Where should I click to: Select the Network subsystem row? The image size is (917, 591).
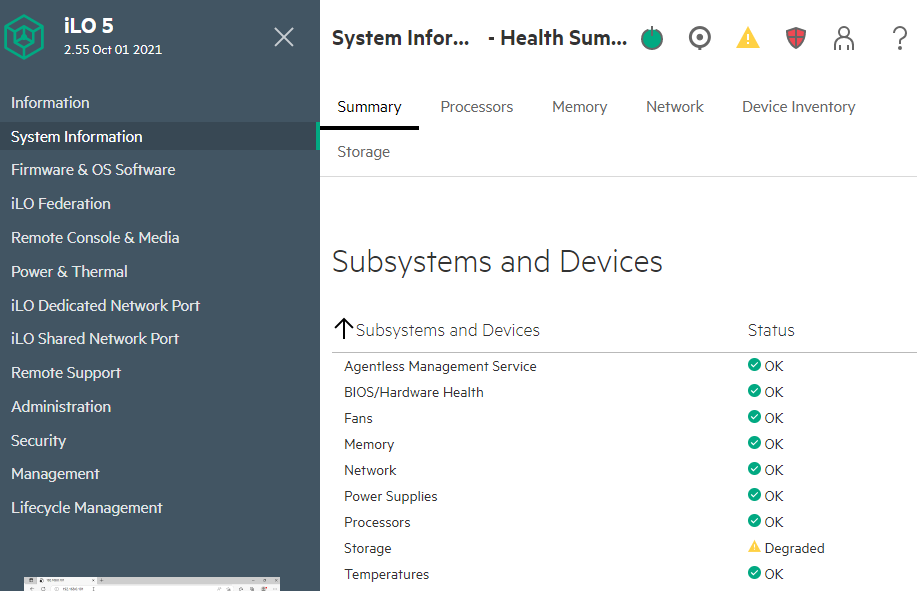pos(370,469)
